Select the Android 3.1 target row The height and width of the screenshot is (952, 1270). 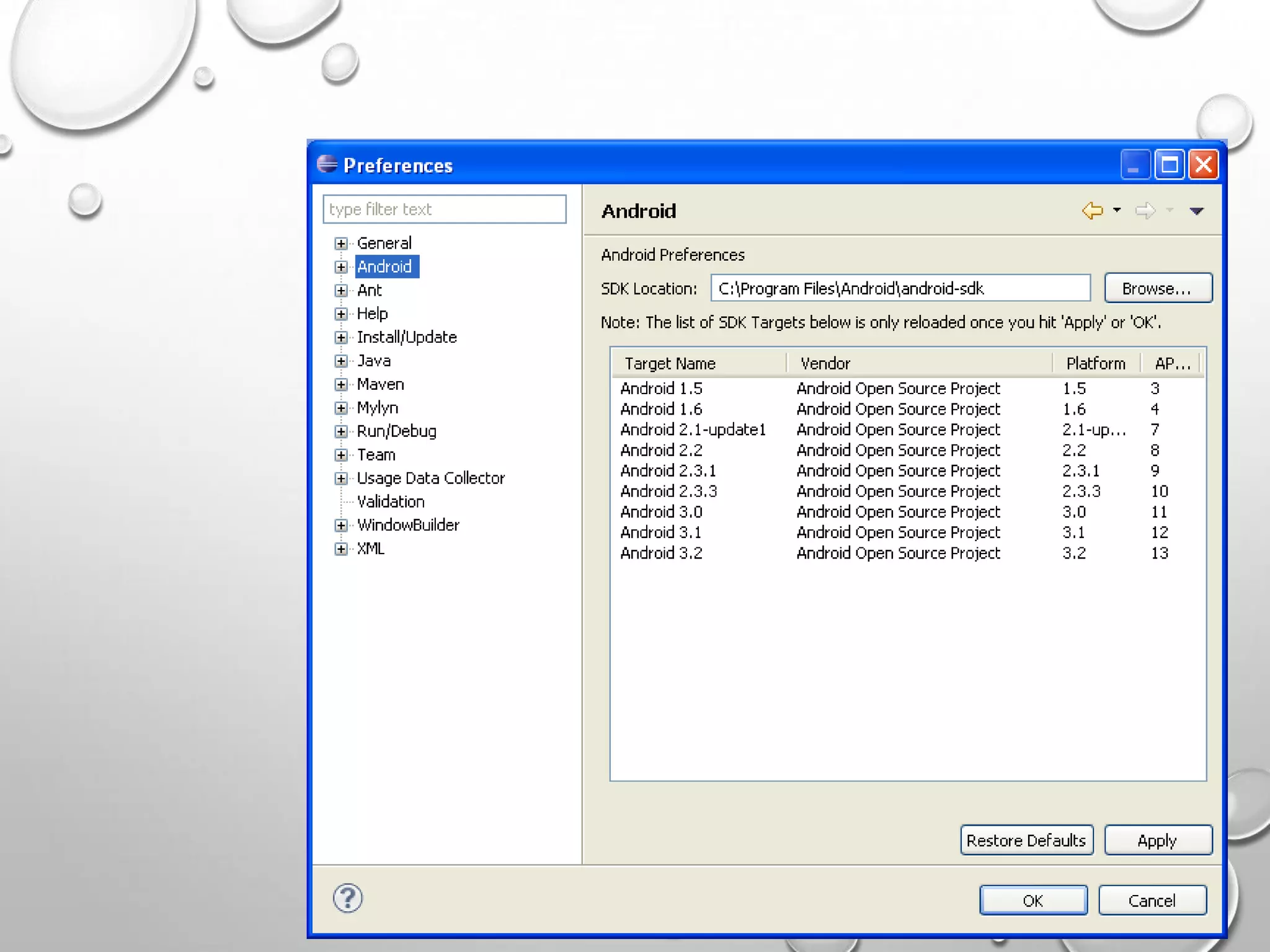[x=908, y=532]
